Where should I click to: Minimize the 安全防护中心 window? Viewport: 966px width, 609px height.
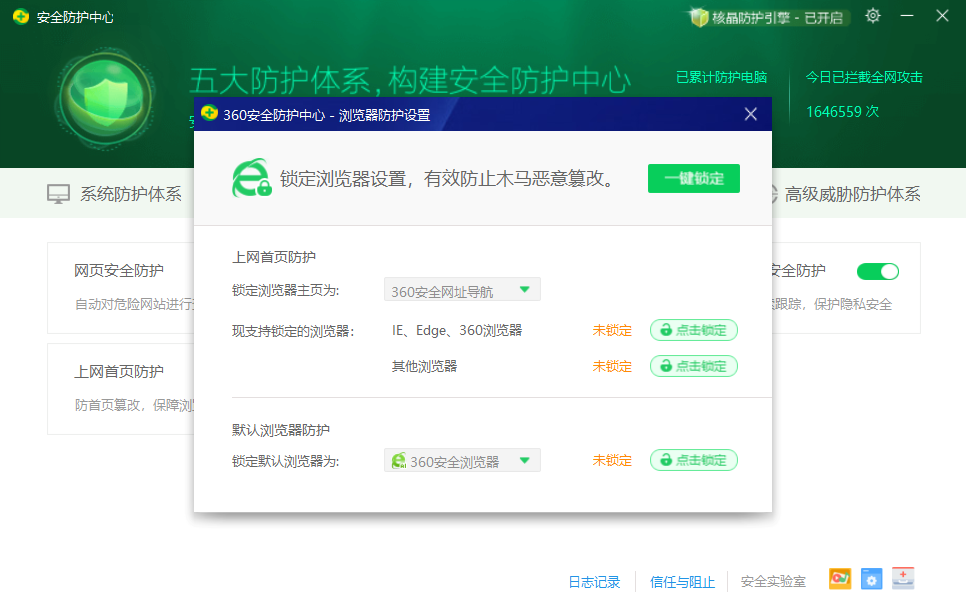pos(907,15)
